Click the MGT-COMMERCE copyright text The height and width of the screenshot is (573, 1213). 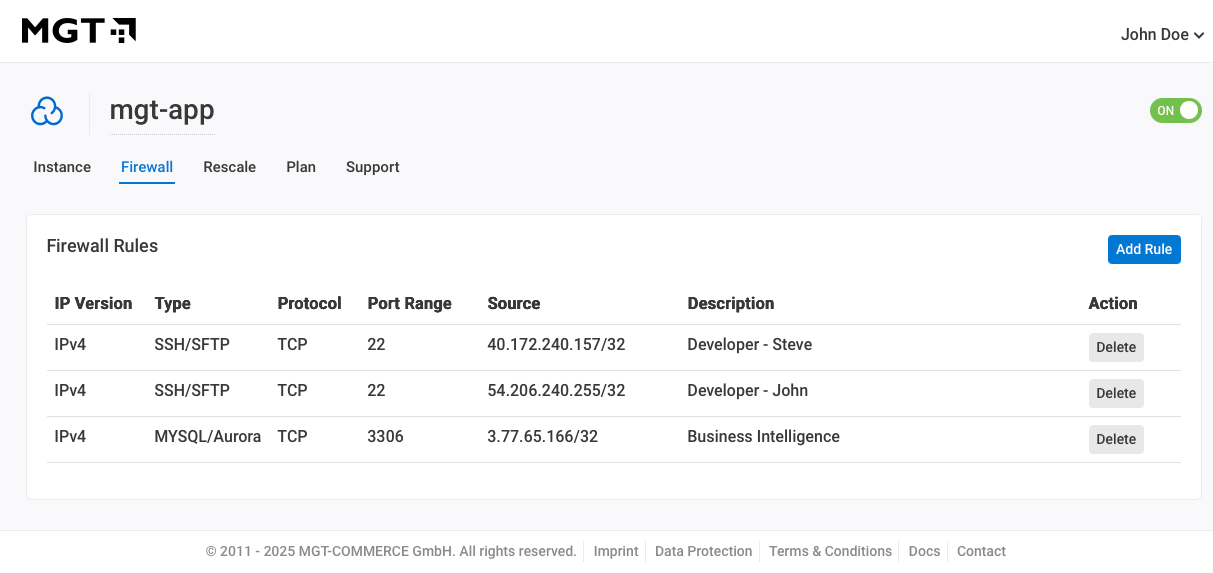[x=391, y=551]
